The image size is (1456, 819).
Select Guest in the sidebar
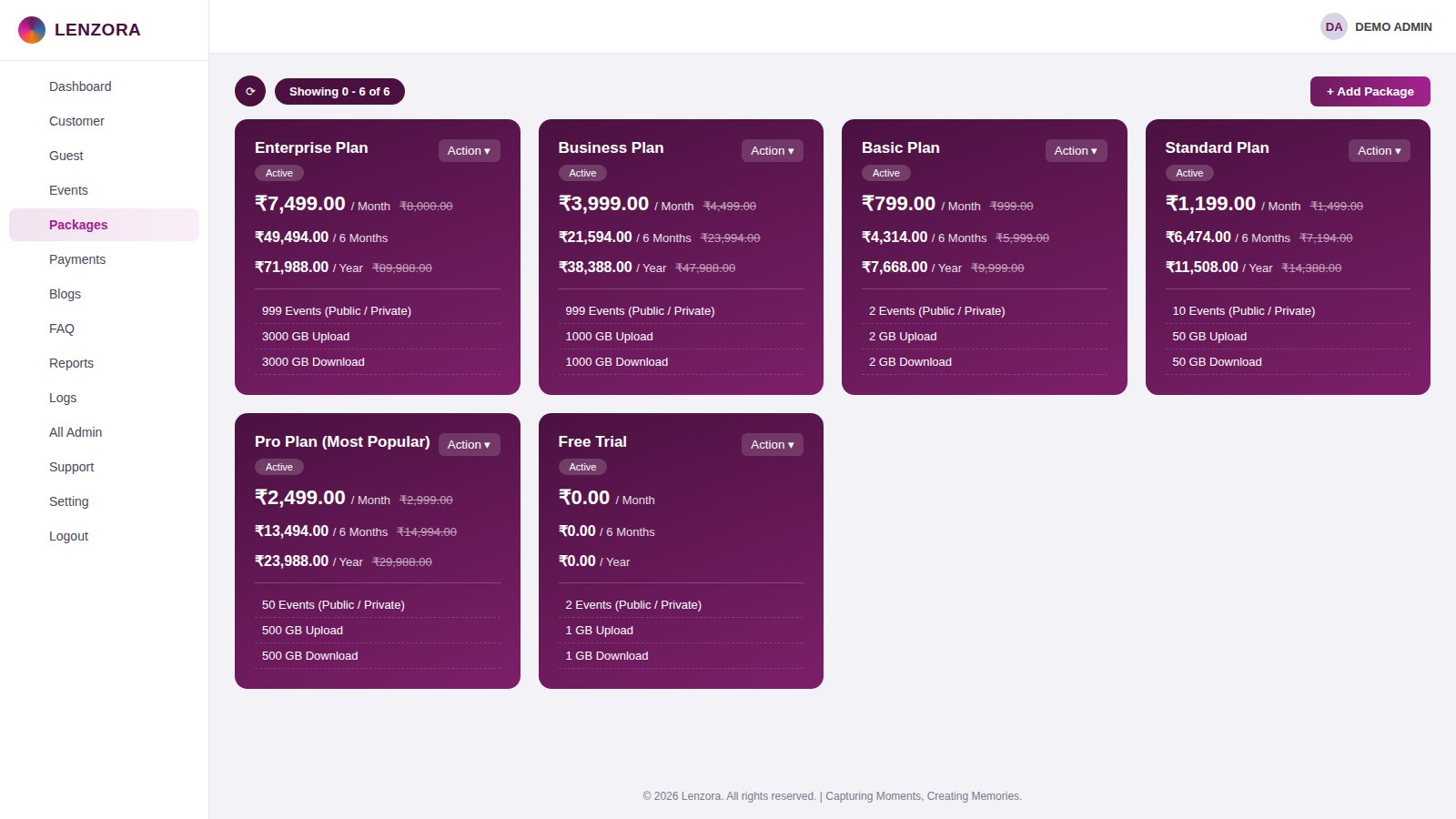pyautogui.click(x=104, y=156)
